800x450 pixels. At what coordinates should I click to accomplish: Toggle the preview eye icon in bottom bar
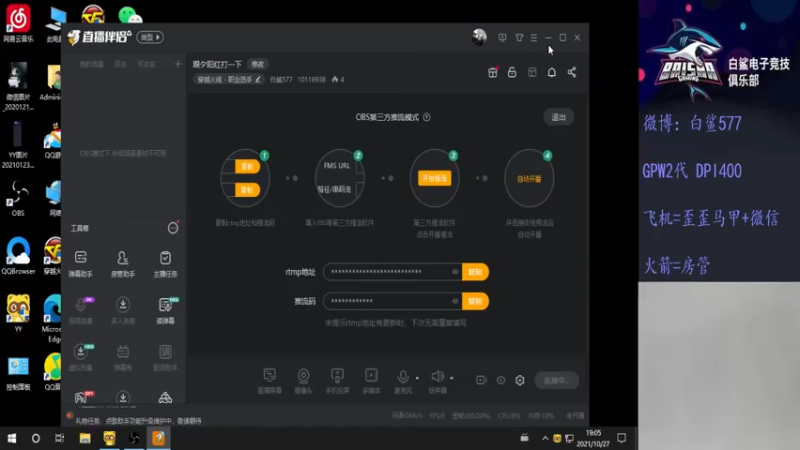click(501, 380)
